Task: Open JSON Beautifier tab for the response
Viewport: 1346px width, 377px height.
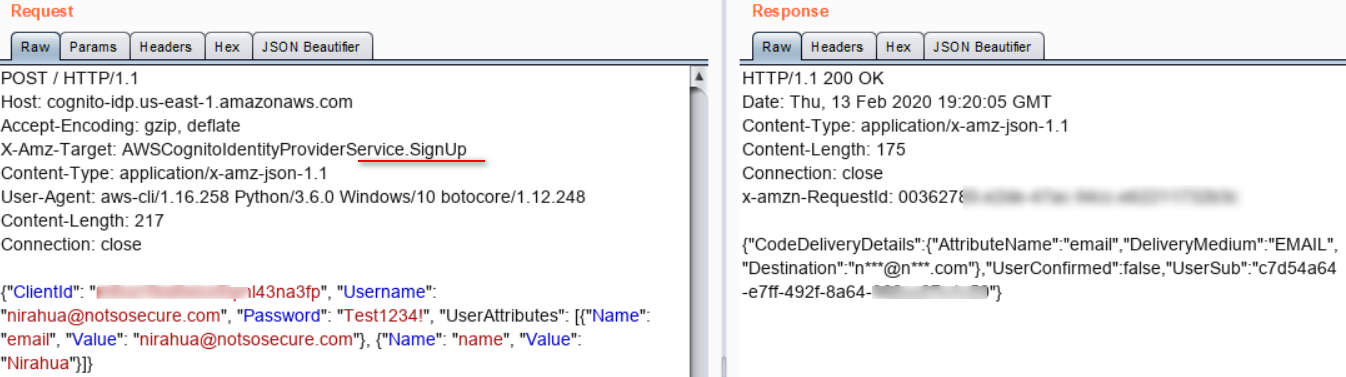Action: 984,46
